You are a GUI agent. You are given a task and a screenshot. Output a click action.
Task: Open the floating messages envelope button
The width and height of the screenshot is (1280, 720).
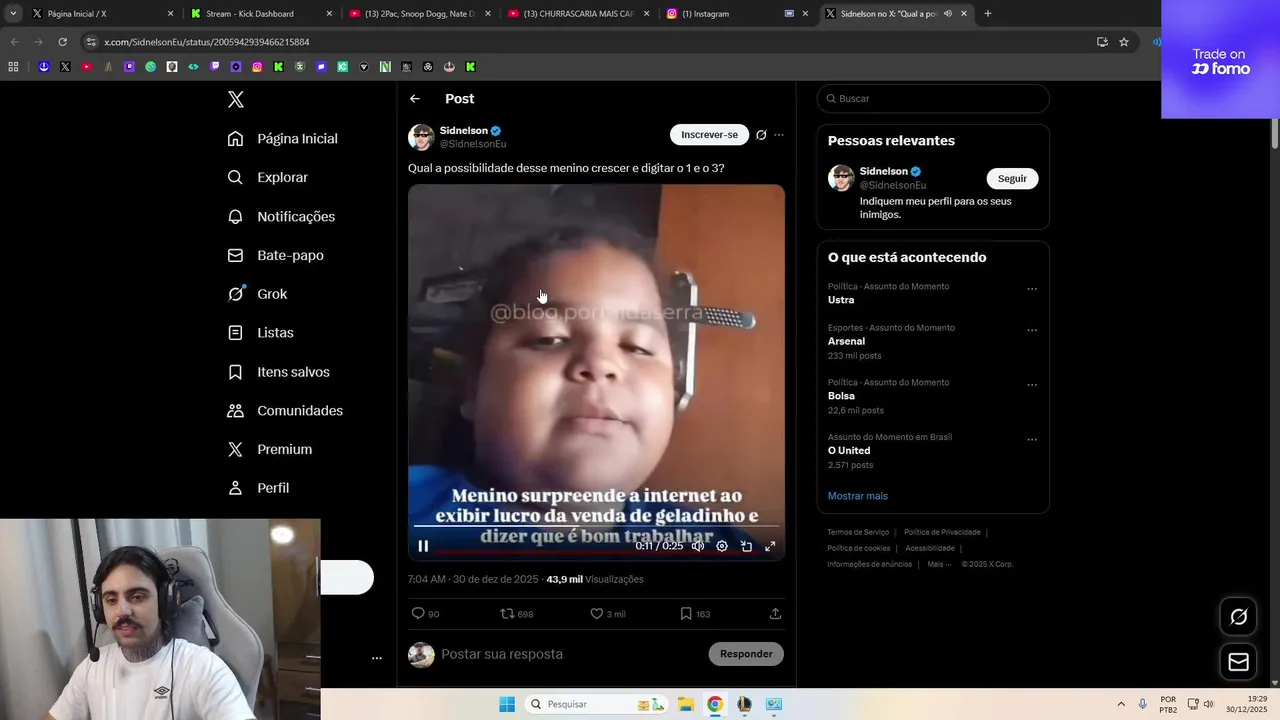(1238, 662)
